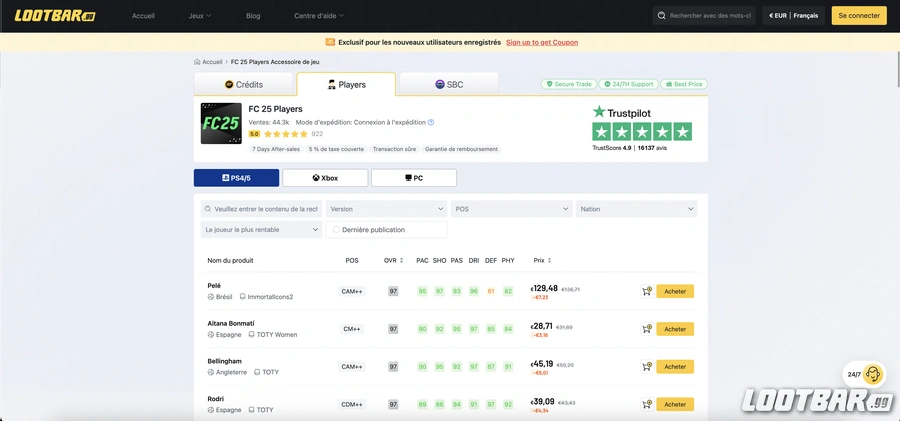
Task: Click the LOOTBAR.gg logo in header
Action: click(x=55, y=16)
